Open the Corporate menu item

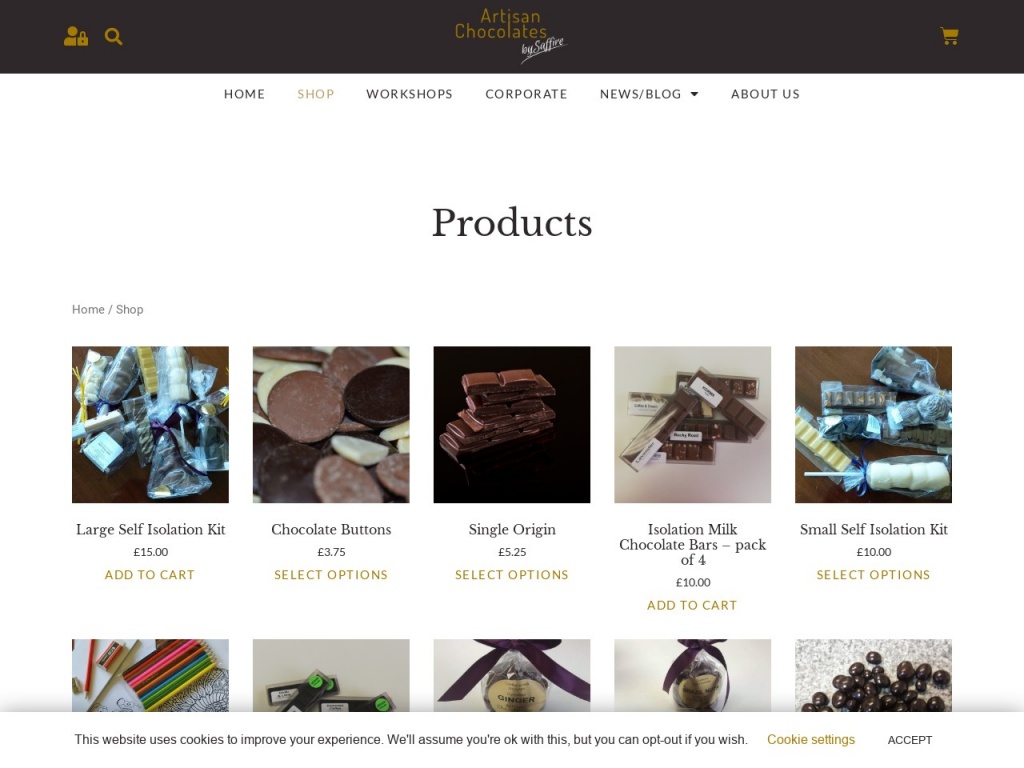[x=526, y=94]
